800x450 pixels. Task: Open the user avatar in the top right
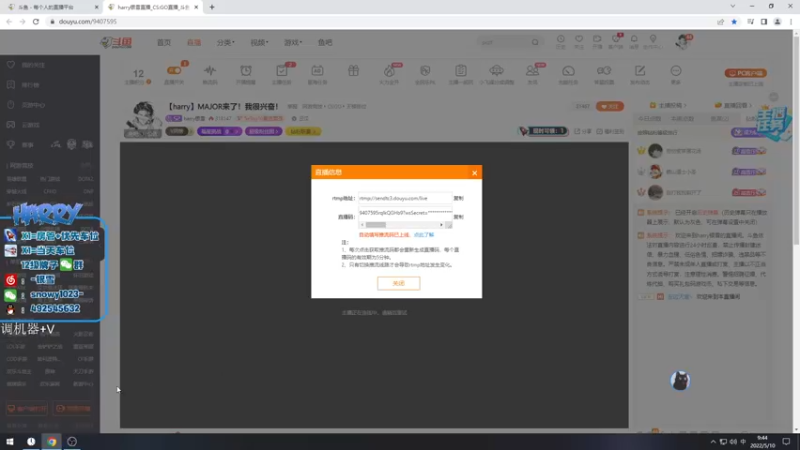coord(682,42)
